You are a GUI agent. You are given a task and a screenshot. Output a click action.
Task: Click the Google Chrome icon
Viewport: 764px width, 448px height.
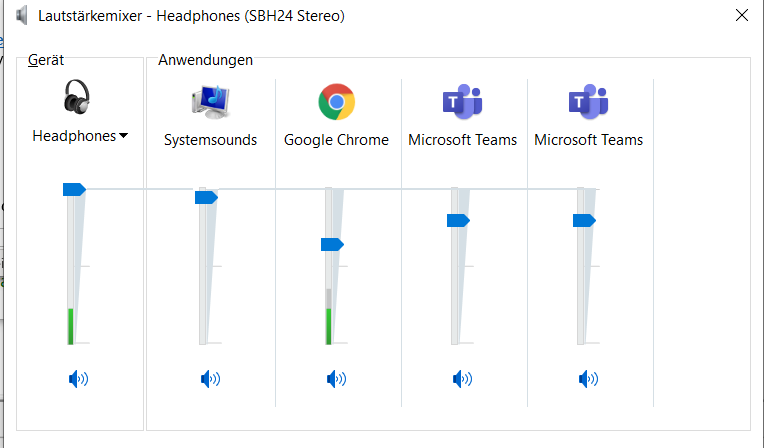coord(336,102)
